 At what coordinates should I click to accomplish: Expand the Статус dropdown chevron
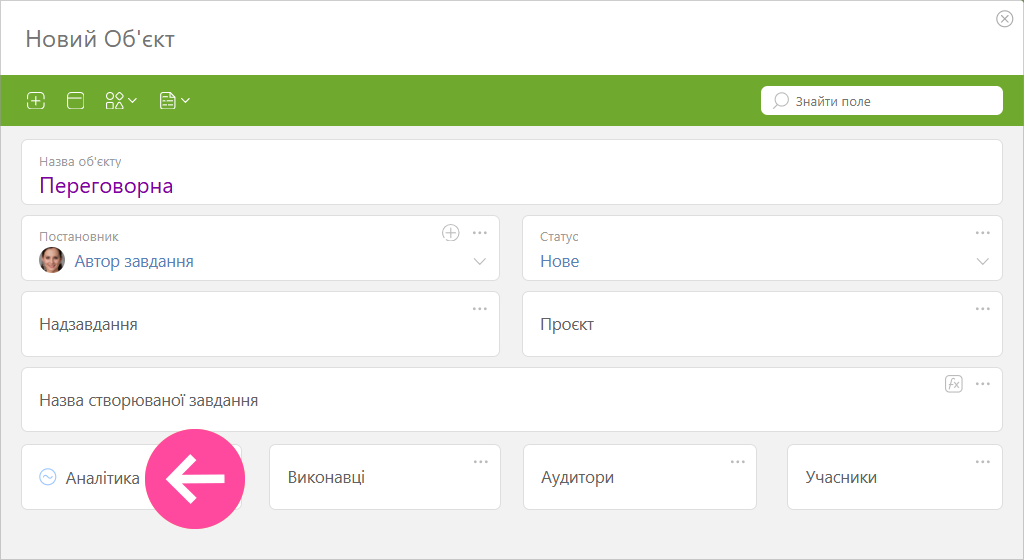982,261
